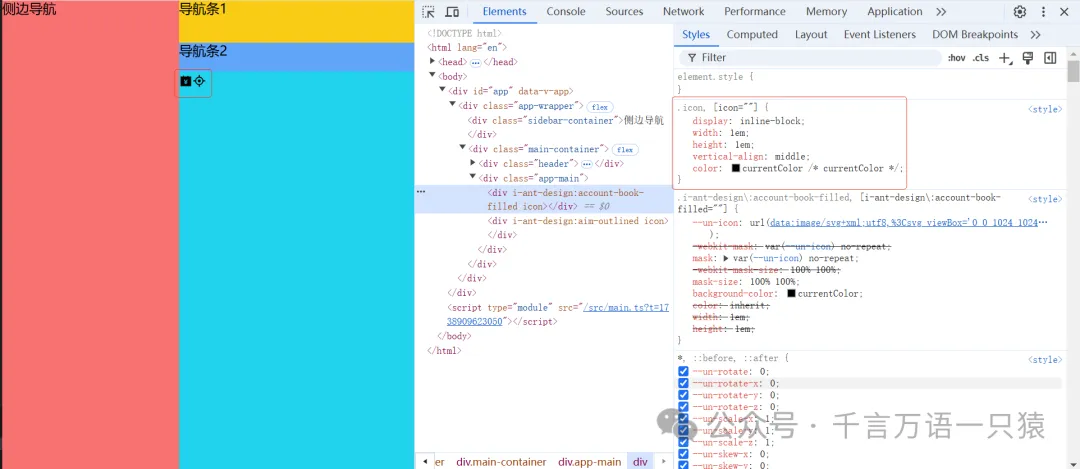Screen dimensions: 1080x469
Task: Toggle the computed styles sidebar icon
Action: pos(1050,58)
